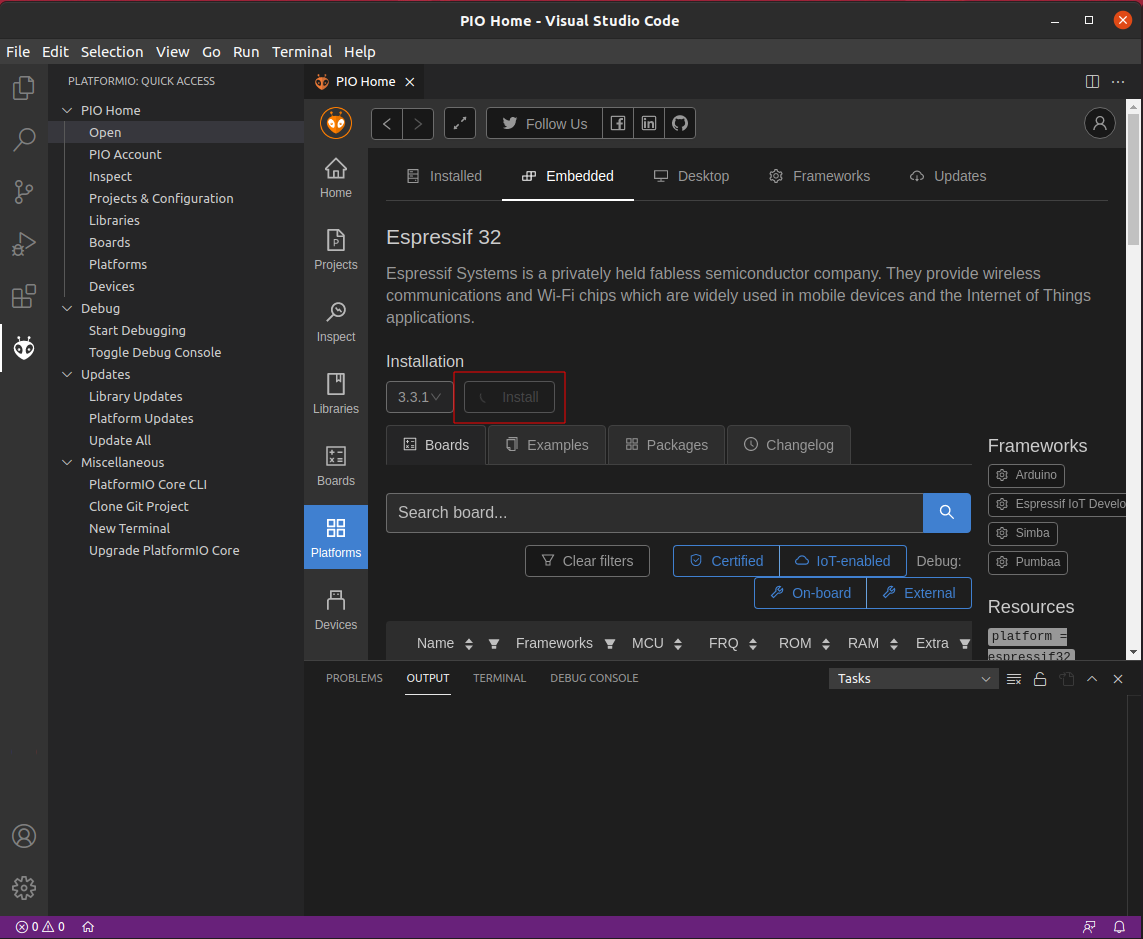Collapse the Miscellaneous tree section

68,462
